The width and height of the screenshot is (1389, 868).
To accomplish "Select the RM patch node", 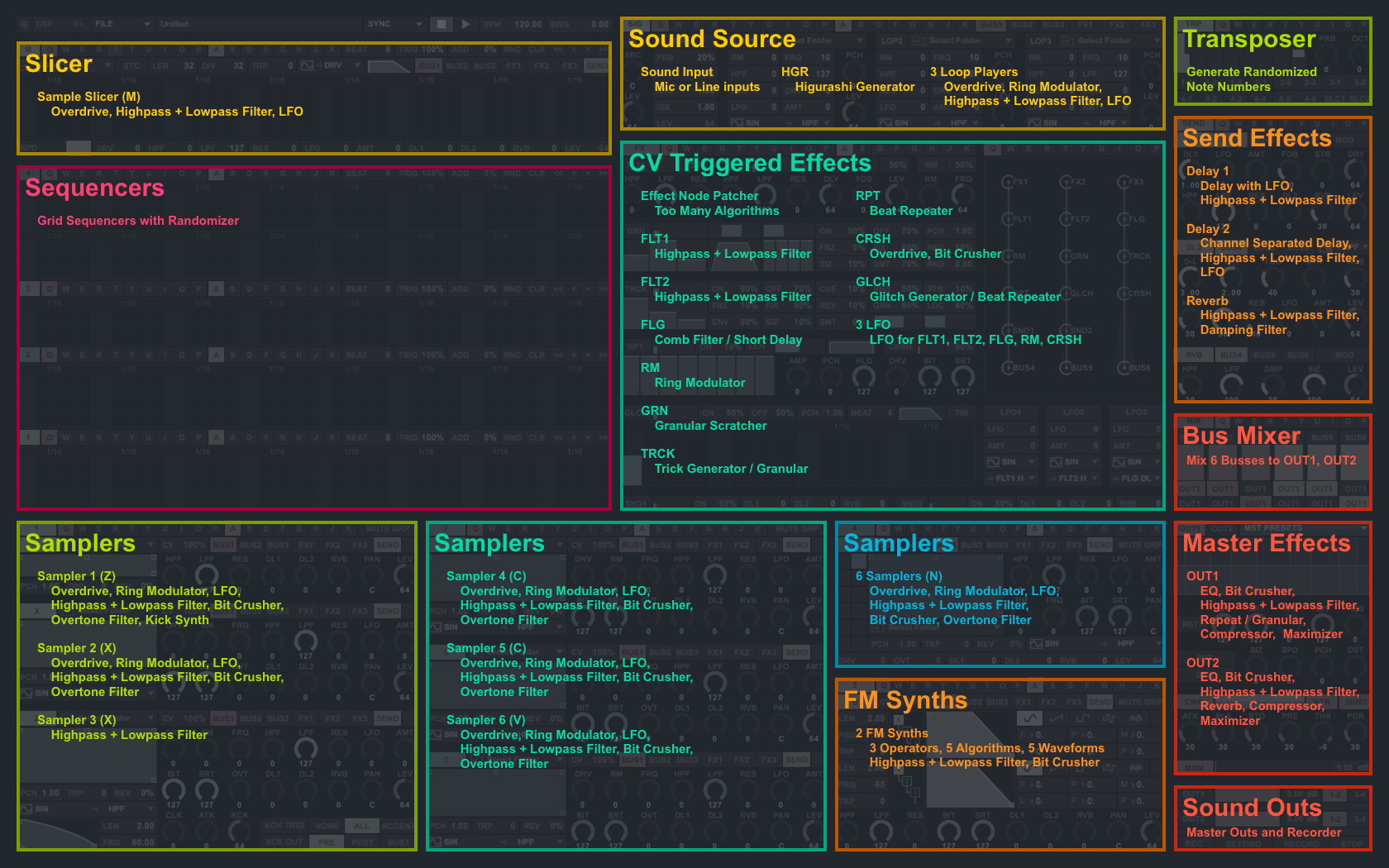I will tap(1008, 256).
